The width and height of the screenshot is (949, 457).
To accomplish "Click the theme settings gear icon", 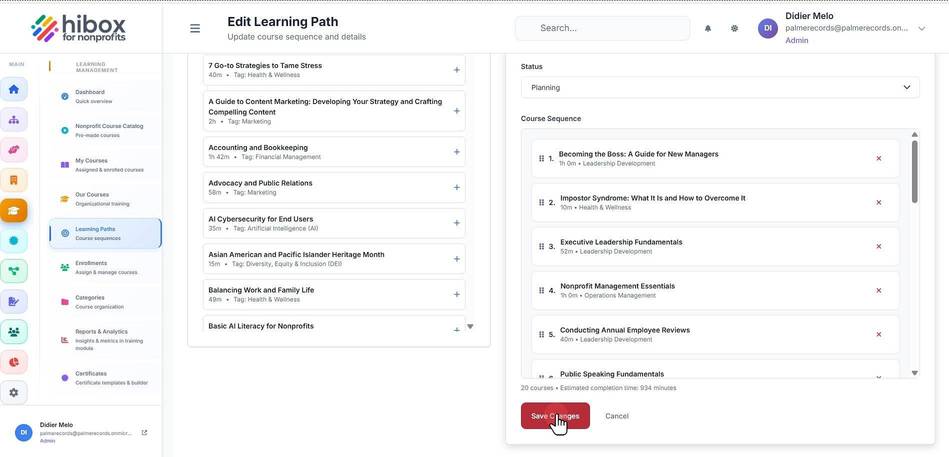I will pos(734,28).
